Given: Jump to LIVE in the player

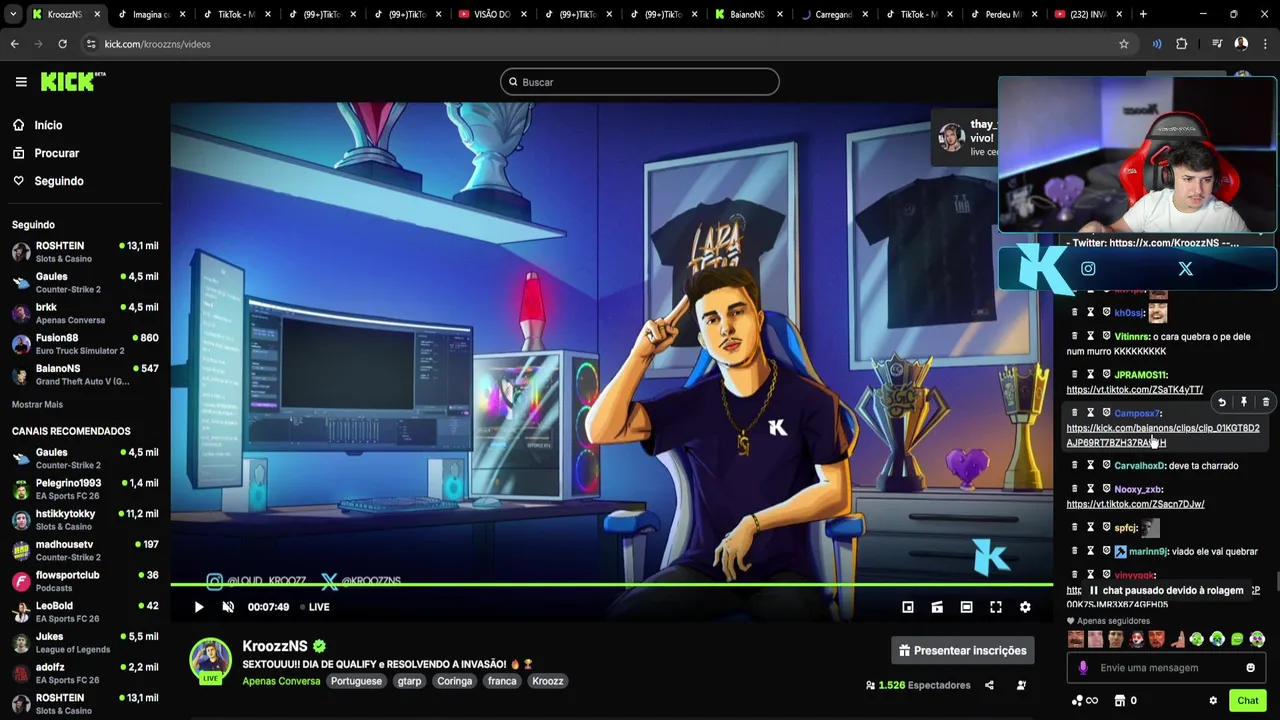Looking at the screenshot, I should [x=313, y=607].
